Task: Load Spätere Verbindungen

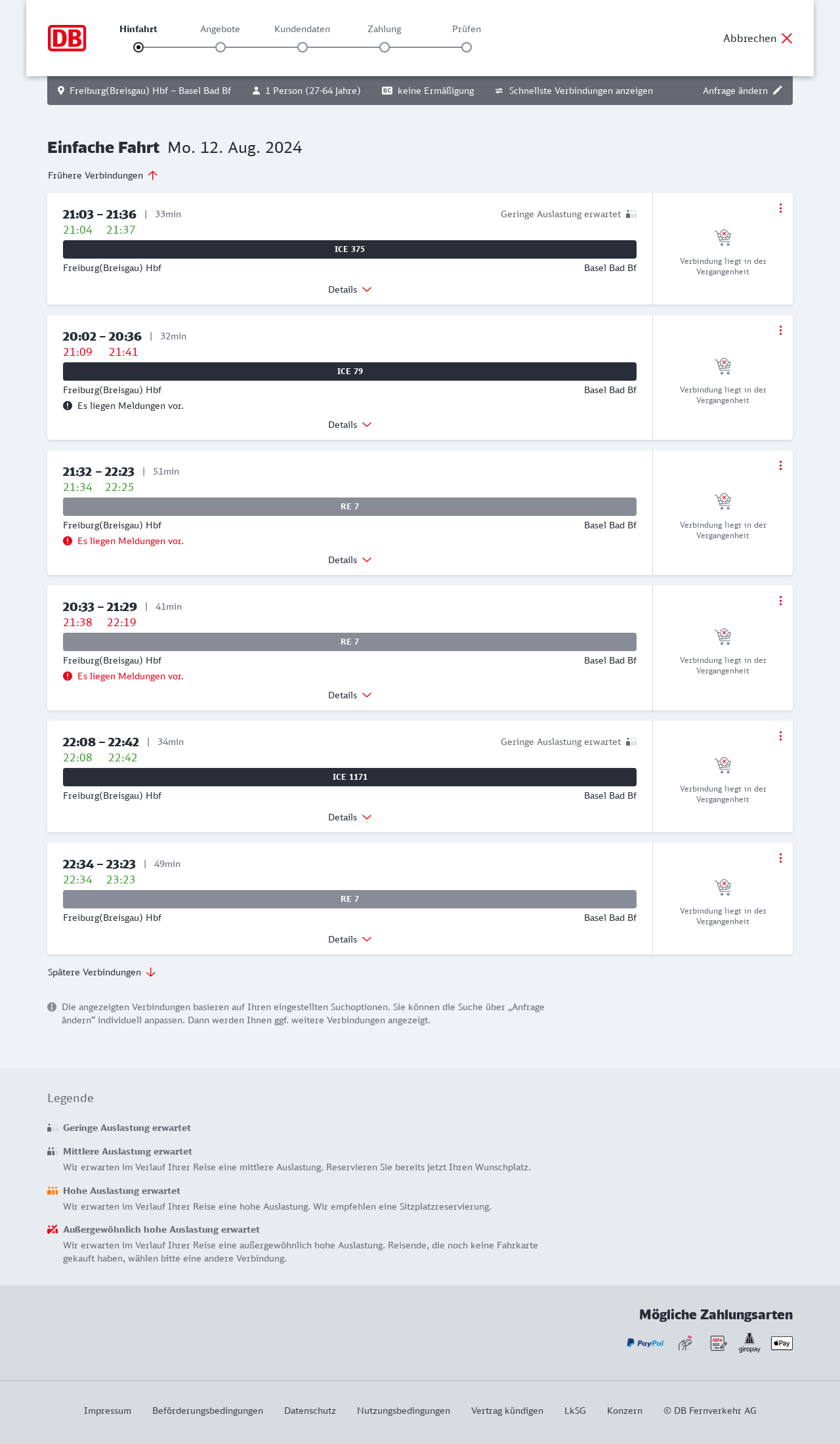Action: (102, 972)
